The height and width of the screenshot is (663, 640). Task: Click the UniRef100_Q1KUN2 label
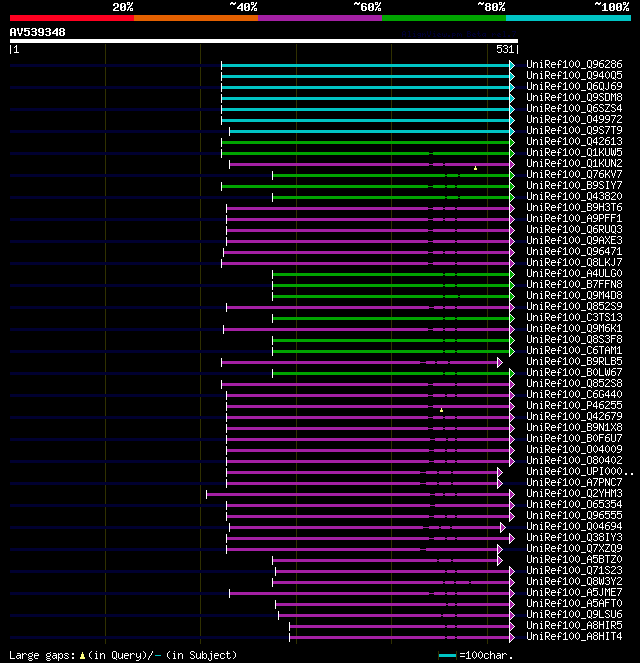(x=574, y=163)
